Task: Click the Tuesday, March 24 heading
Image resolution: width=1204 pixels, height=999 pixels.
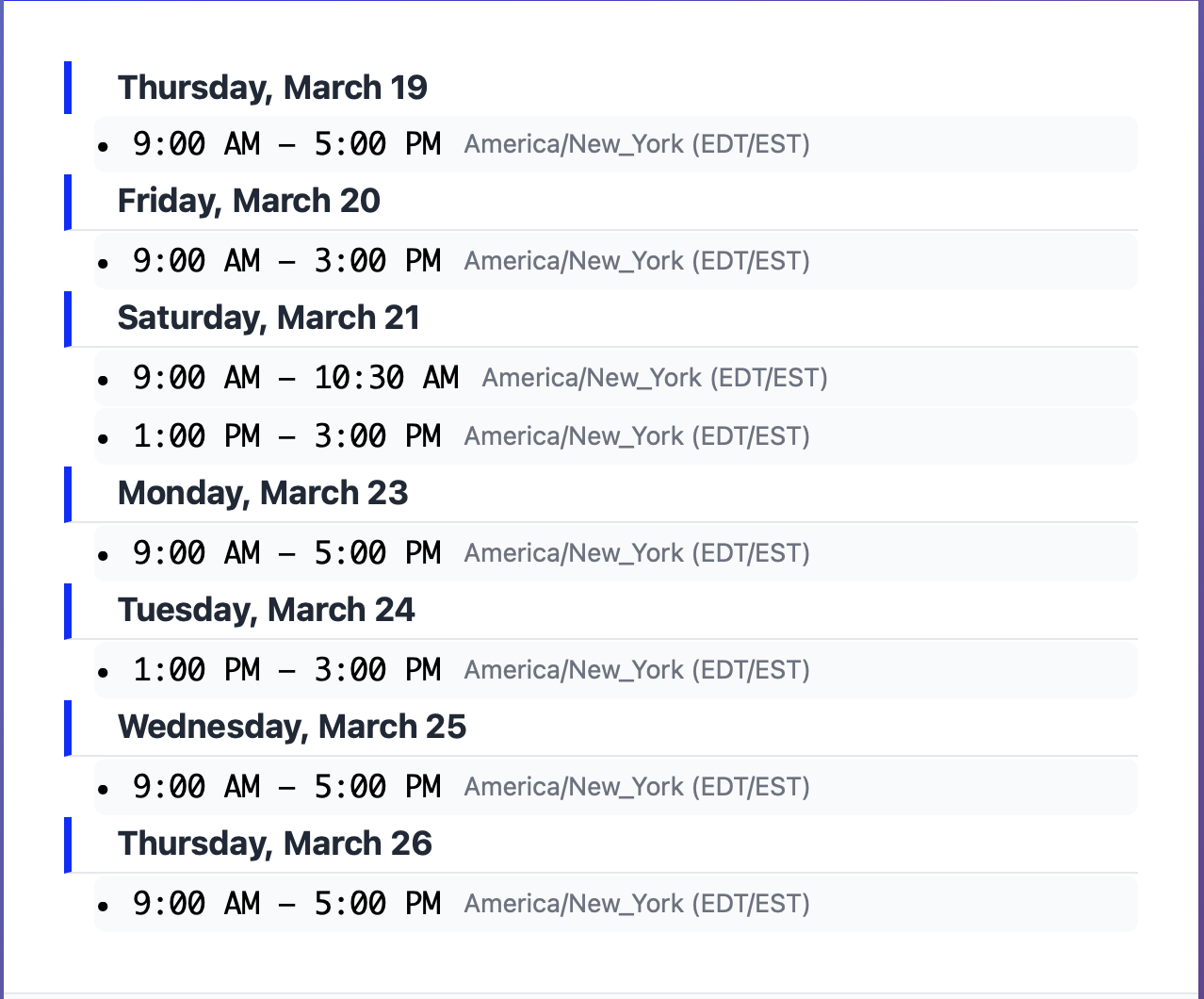Action: point(266,610)
